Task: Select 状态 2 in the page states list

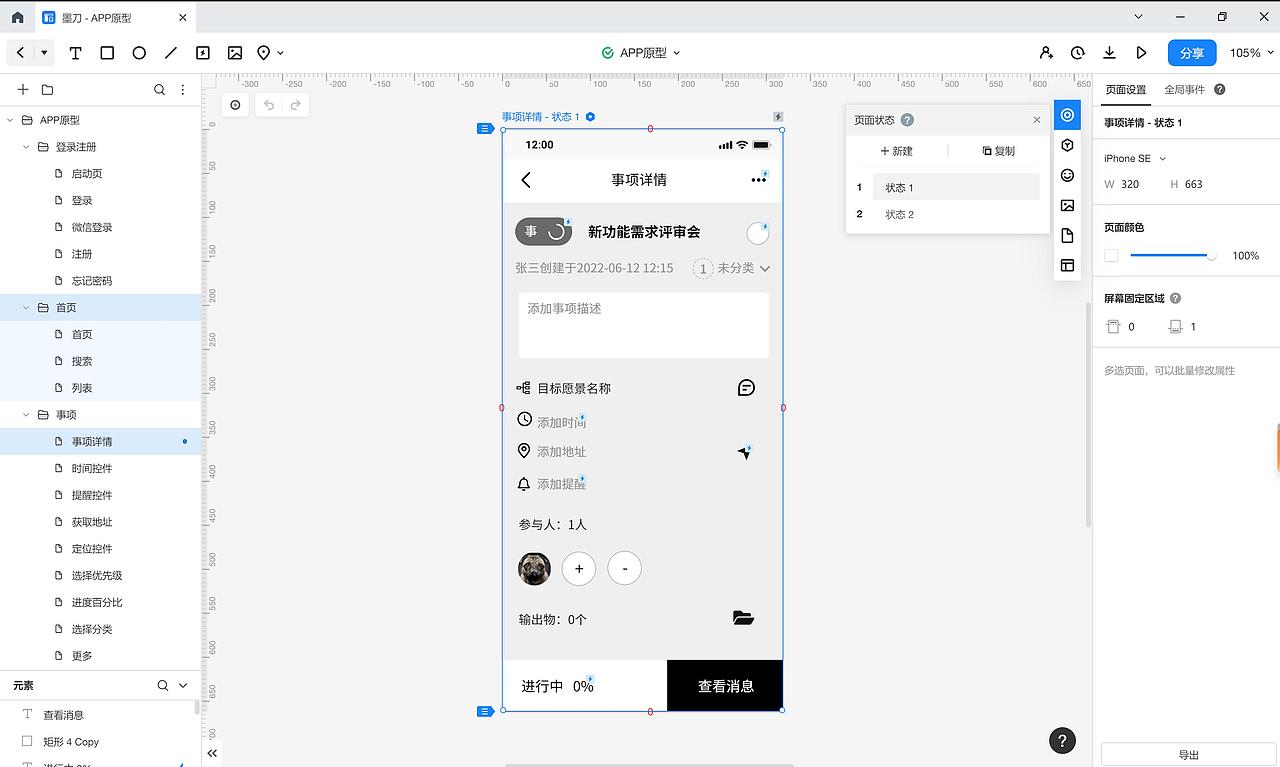Action: [899, 214]
